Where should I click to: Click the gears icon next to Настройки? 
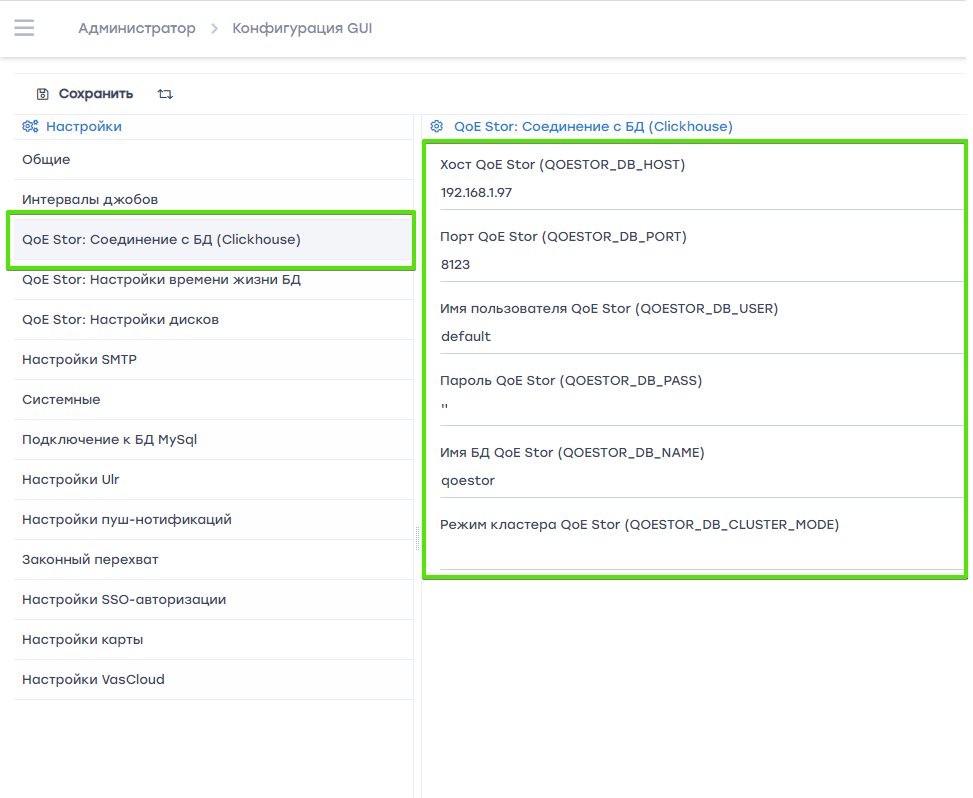point(30,127)
